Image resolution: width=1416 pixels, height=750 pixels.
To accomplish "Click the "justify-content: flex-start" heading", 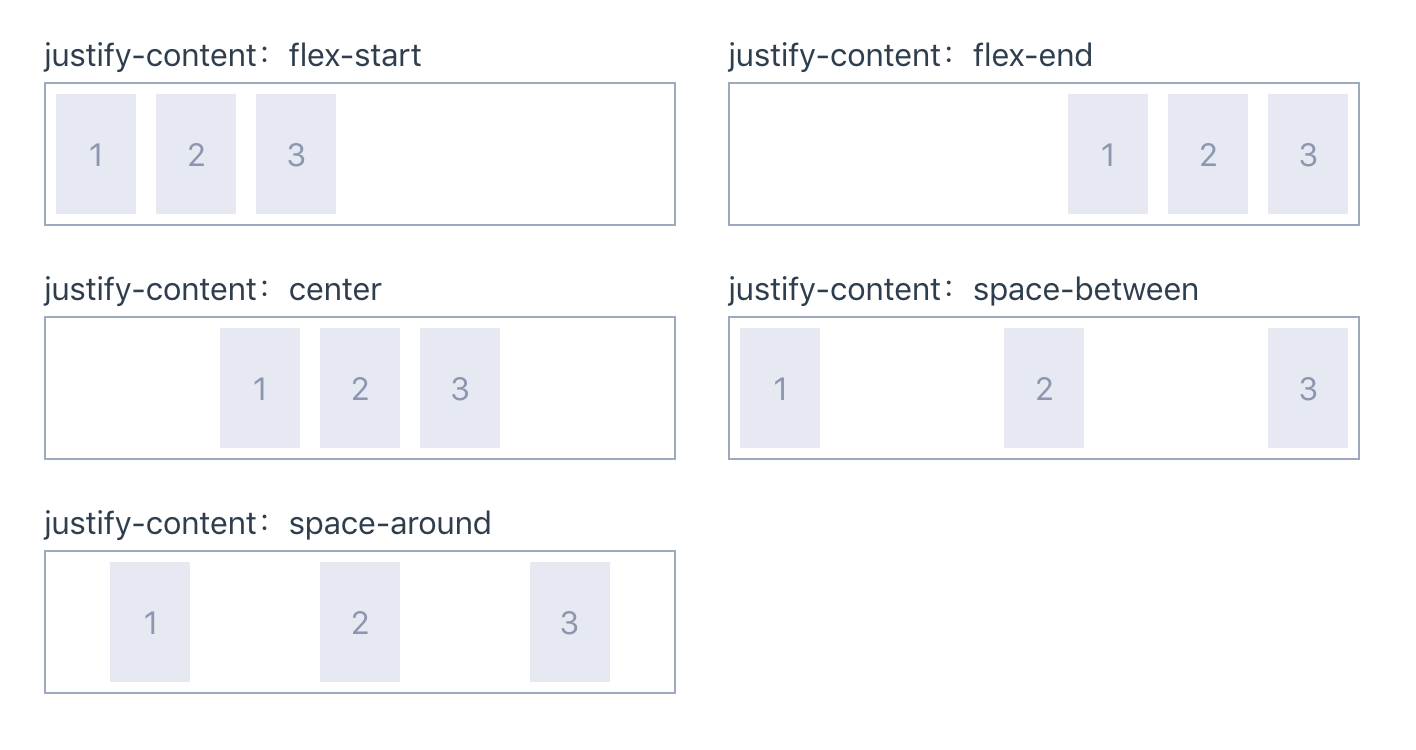I will (x=233, y=55).
